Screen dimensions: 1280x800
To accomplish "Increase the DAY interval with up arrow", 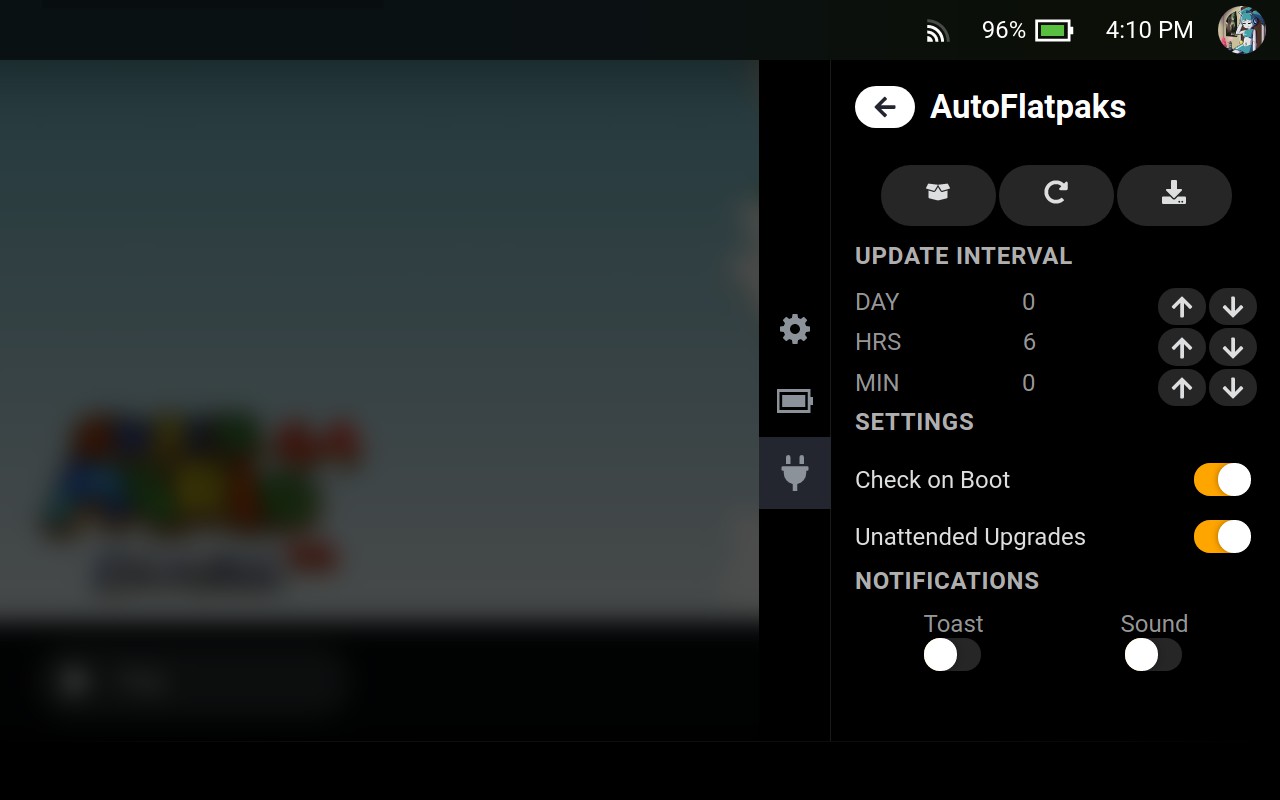I will (x=1182, y=307).
